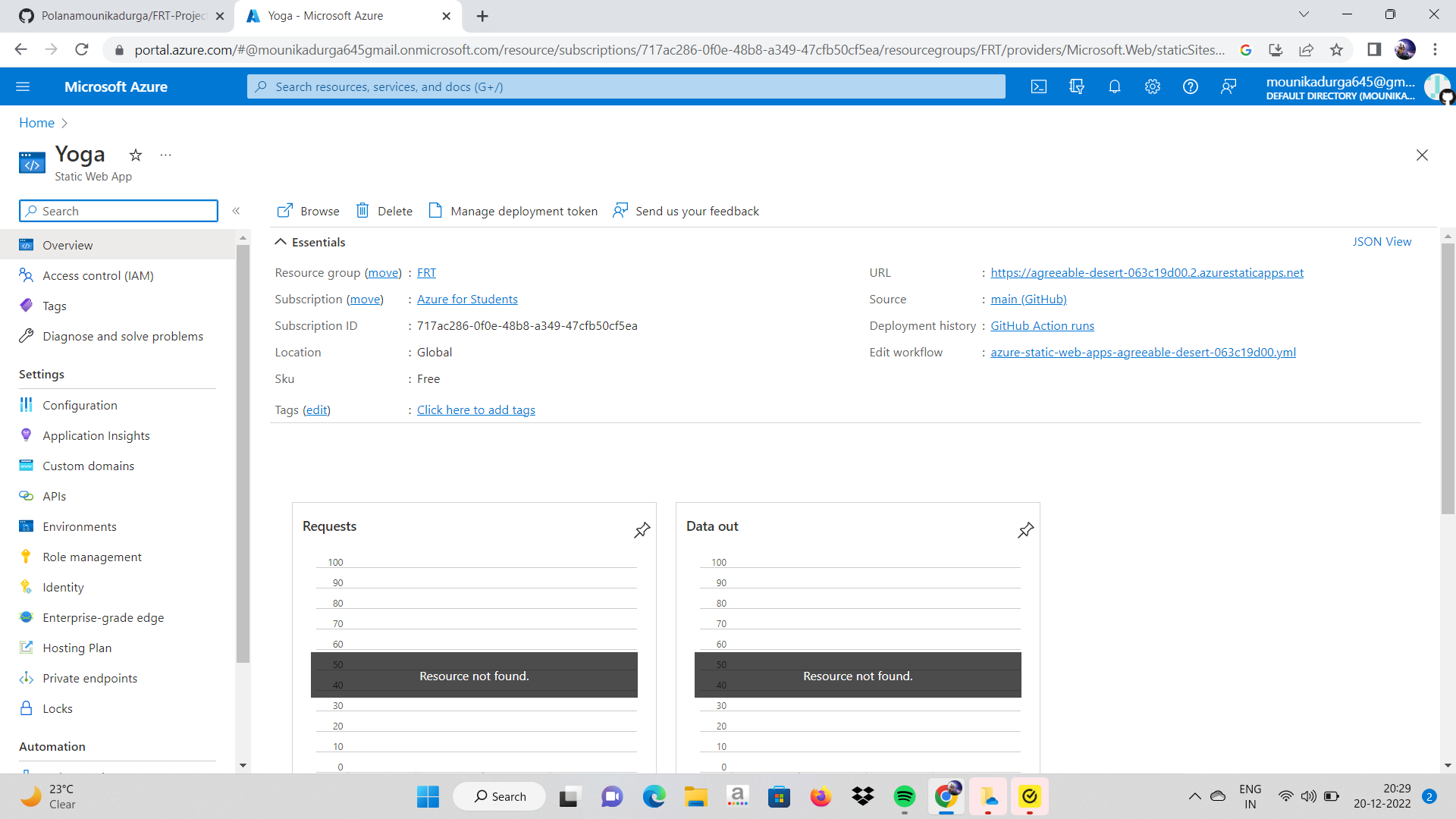Star Yoga app as favorite

136,155
